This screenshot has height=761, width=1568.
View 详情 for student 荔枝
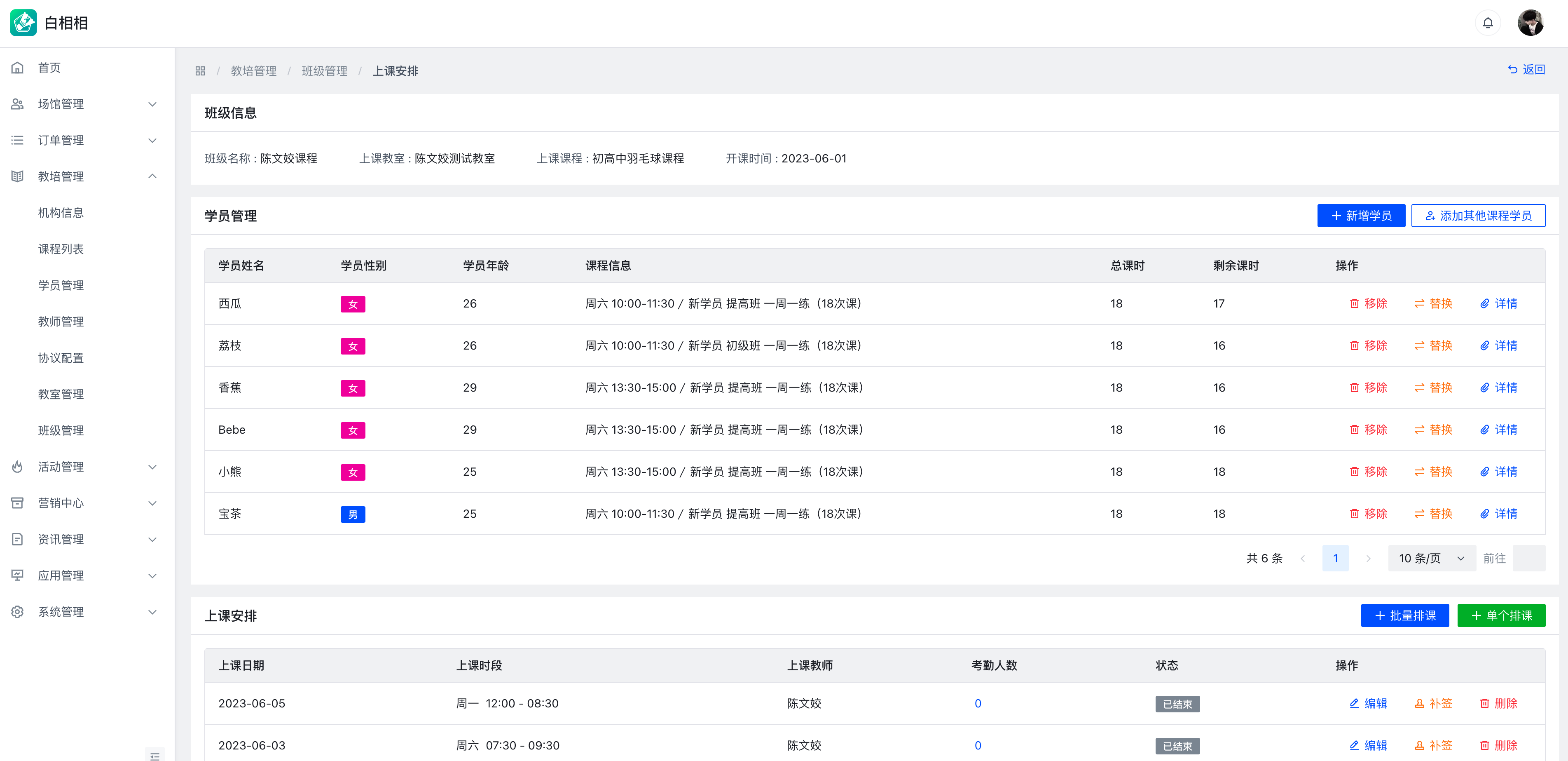[1499, 345]
